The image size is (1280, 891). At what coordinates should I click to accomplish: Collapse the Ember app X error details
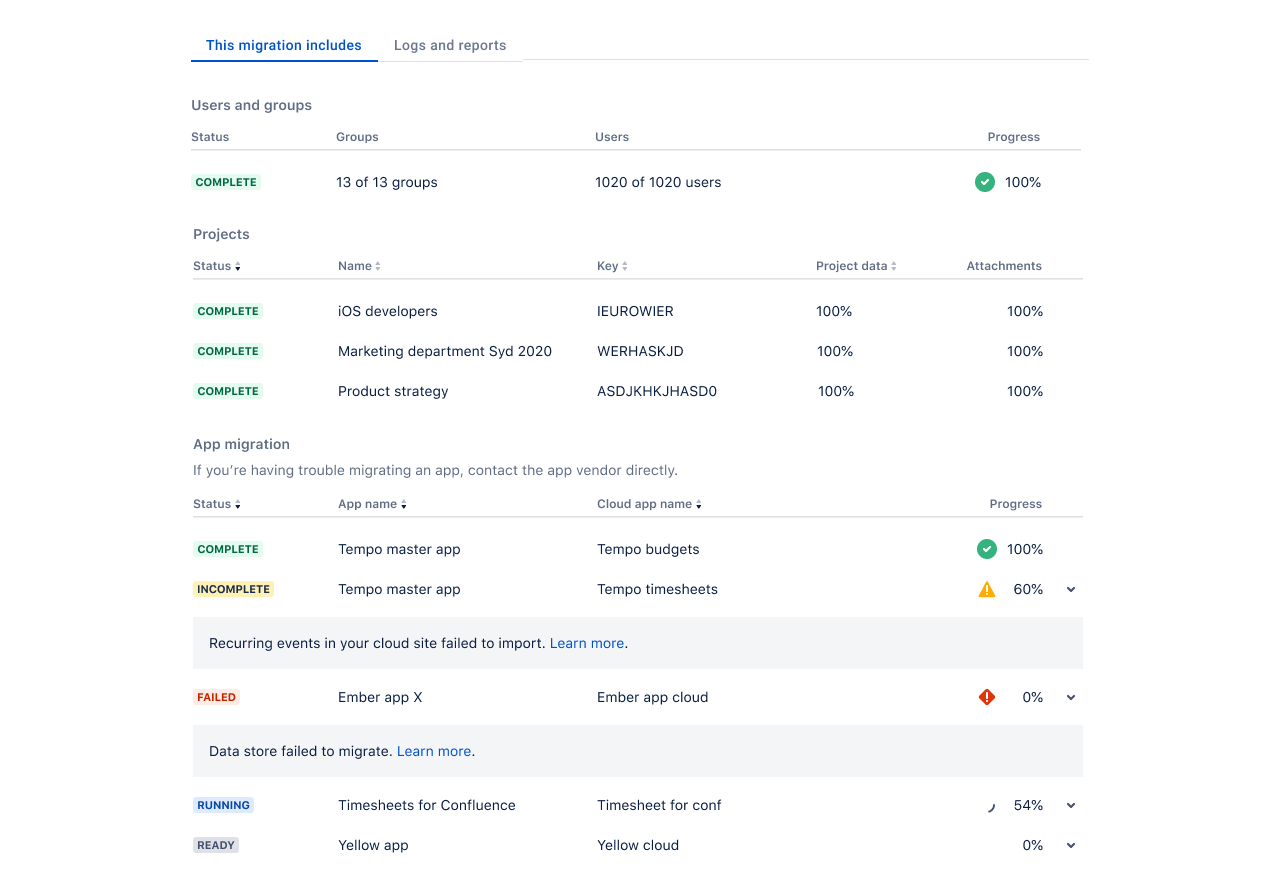(1071, 698)
